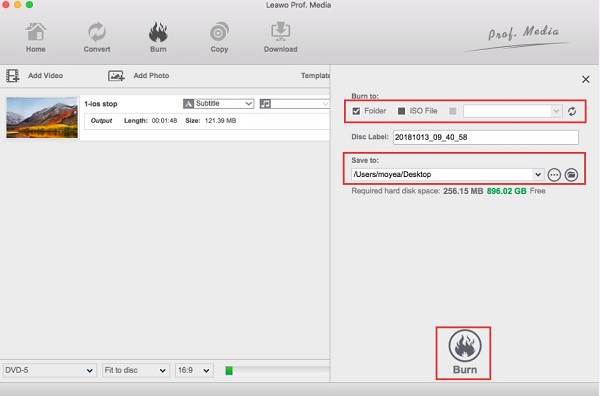
Task: Open the DVD-5 disc type dropdown
Action: click(49, 370)
